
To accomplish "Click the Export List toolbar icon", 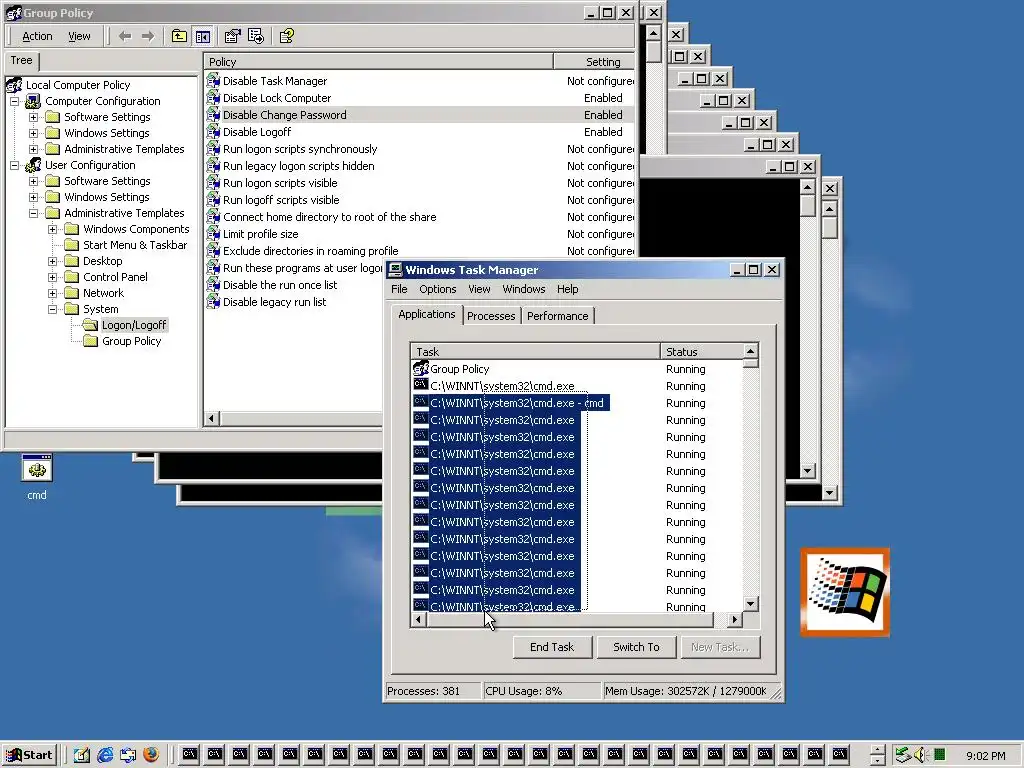I will point(256,37).
